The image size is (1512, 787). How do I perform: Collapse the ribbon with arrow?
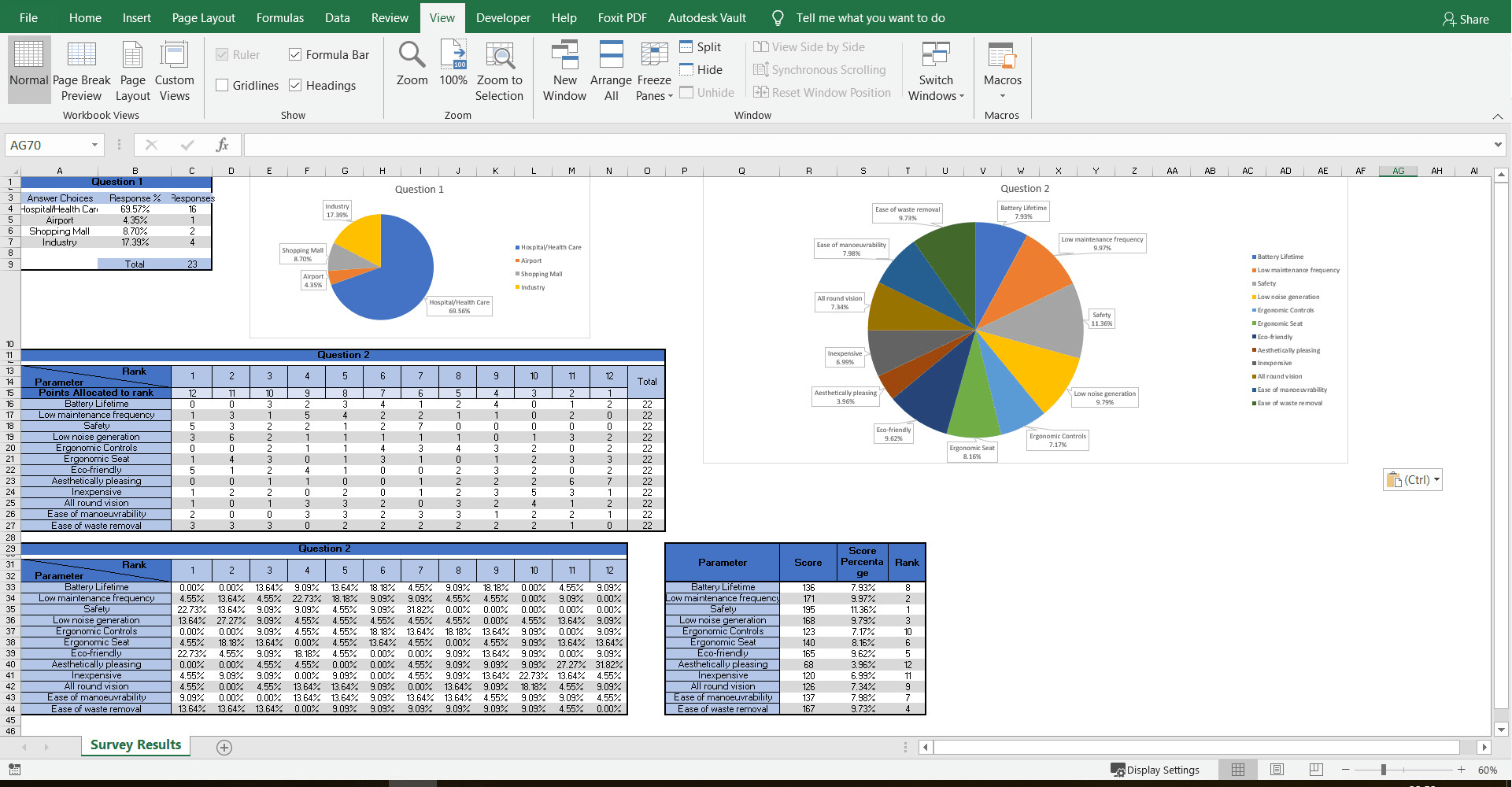(x=1497, y=116)
